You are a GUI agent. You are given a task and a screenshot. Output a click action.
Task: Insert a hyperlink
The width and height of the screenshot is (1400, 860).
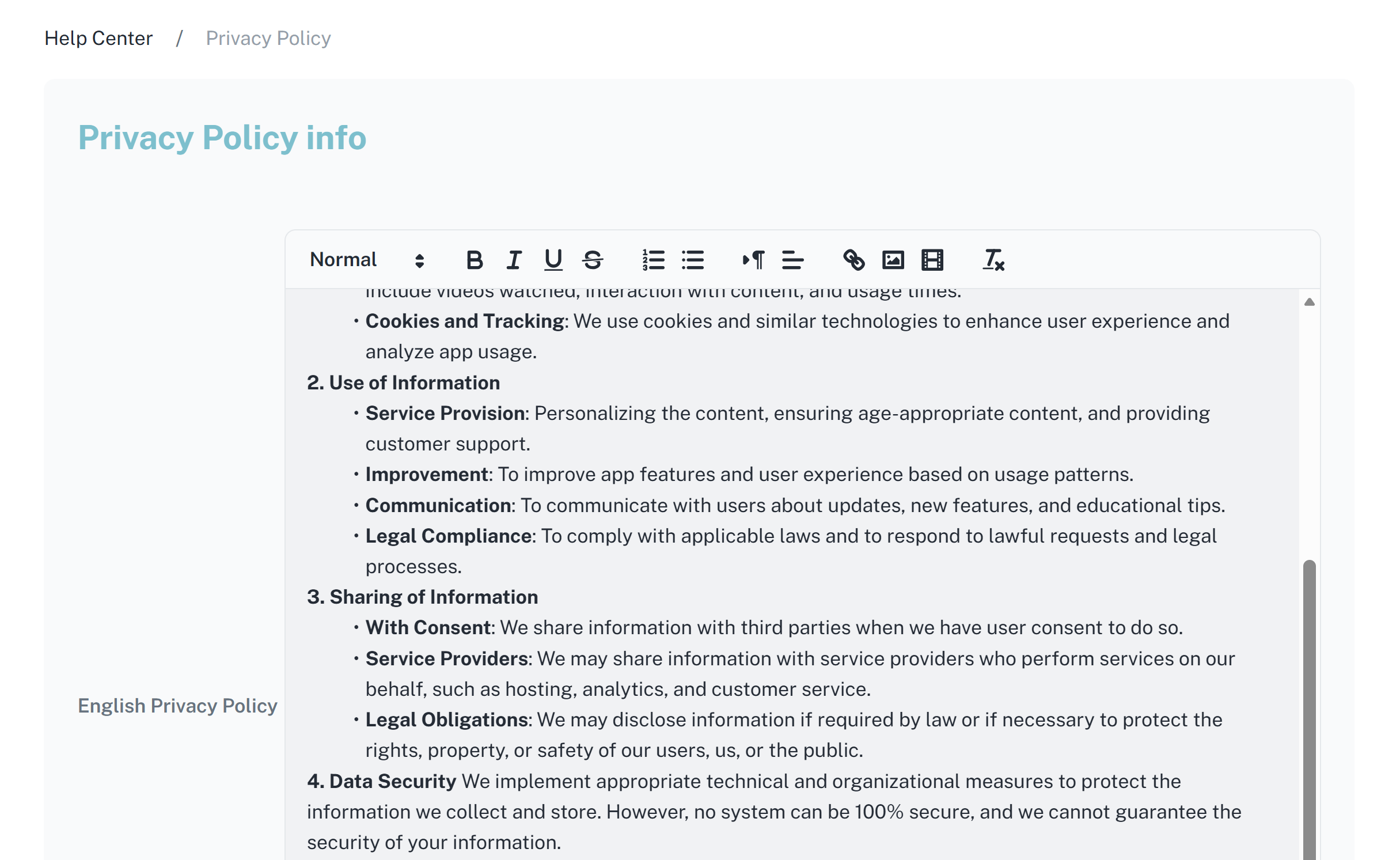pos(853,260)
